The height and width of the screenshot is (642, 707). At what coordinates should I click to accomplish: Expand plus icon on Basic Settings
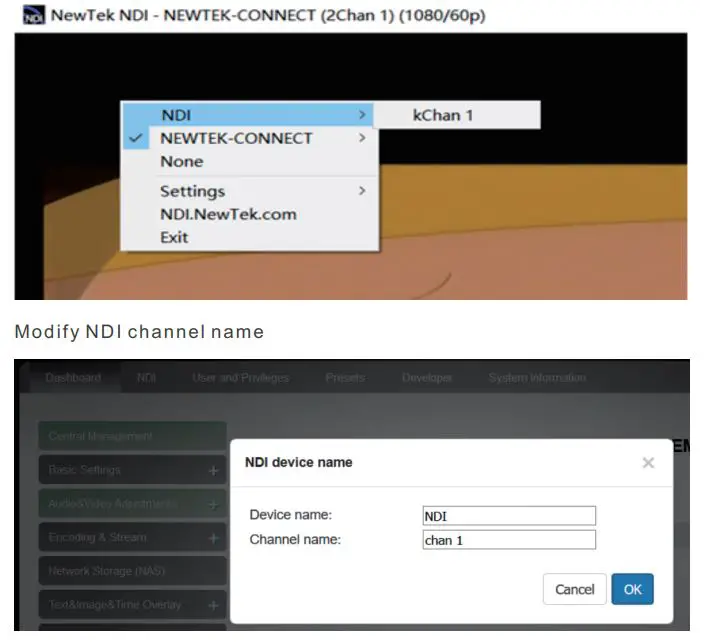click(213, 471)
